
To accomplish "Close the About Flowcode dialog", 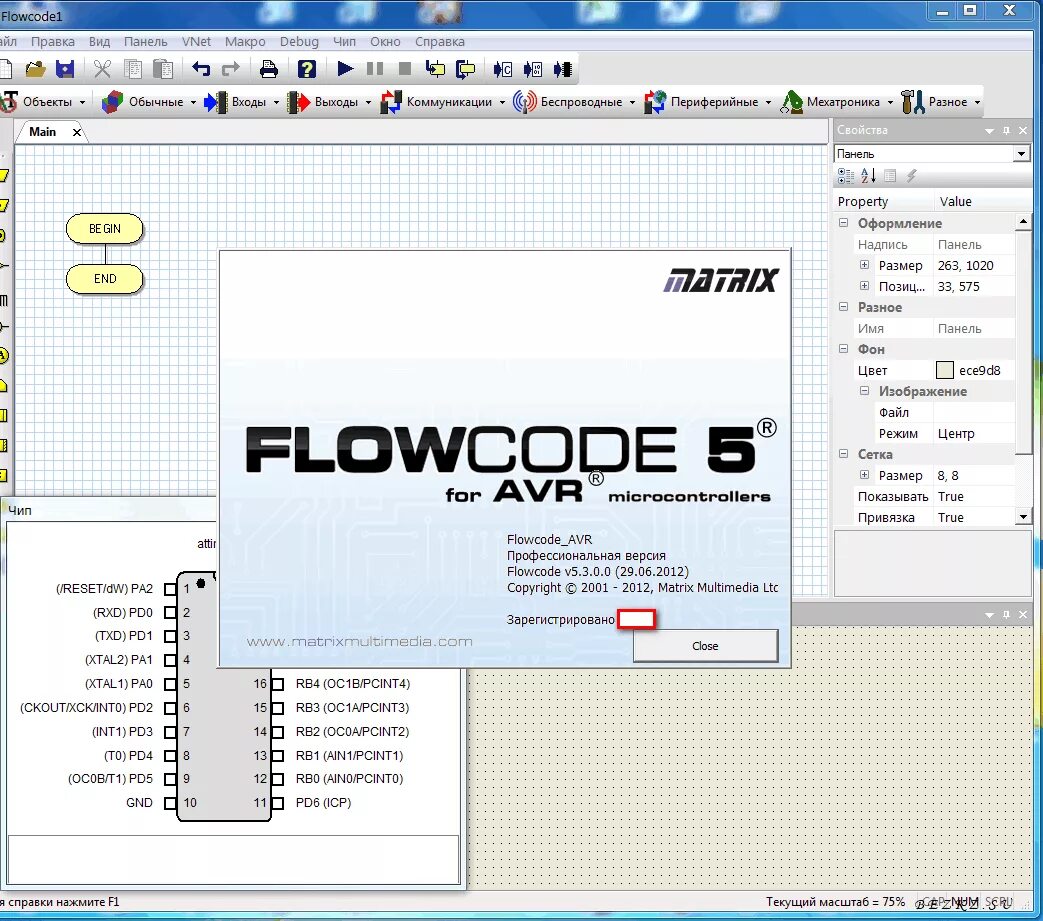I will pos(705,646).
